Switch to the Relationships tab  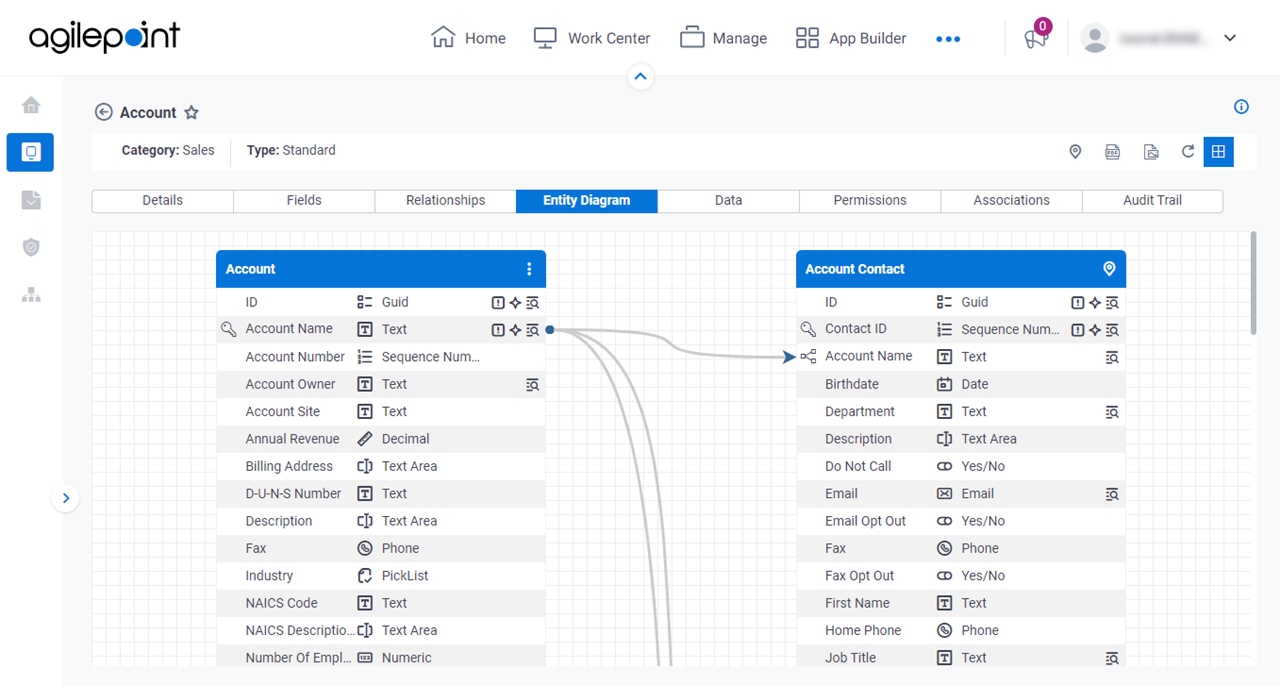coord(445,200)
